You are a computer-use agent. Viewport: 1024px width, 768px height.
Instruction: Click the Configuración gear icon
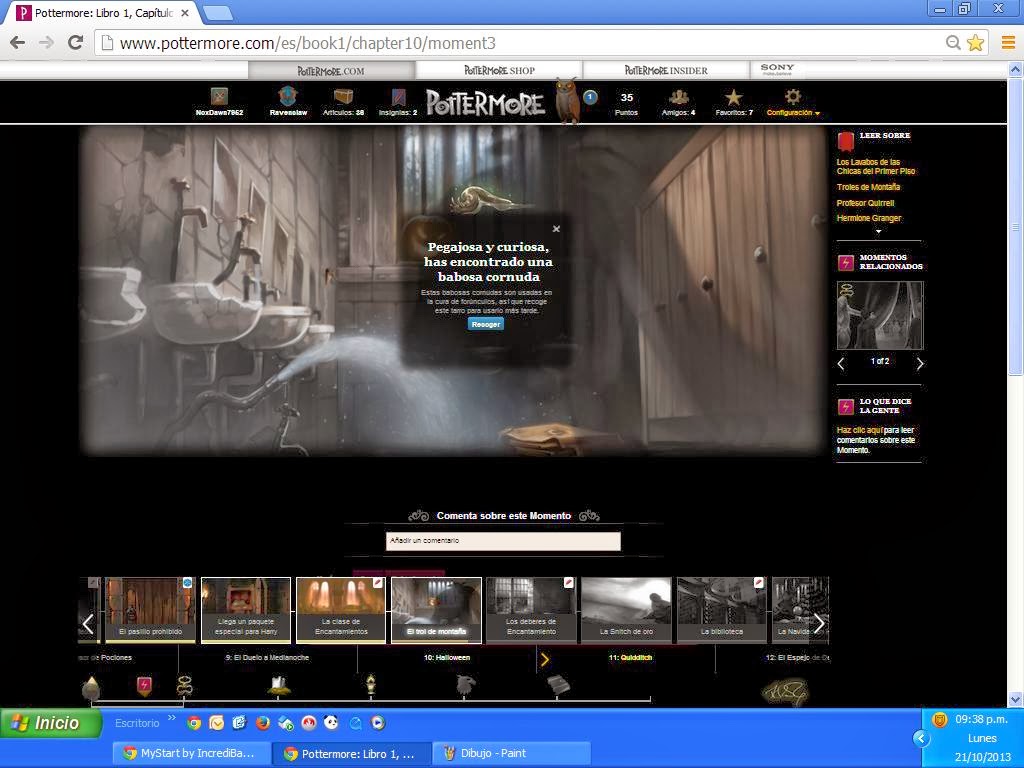pyautogui.click(x=793, y=97)
